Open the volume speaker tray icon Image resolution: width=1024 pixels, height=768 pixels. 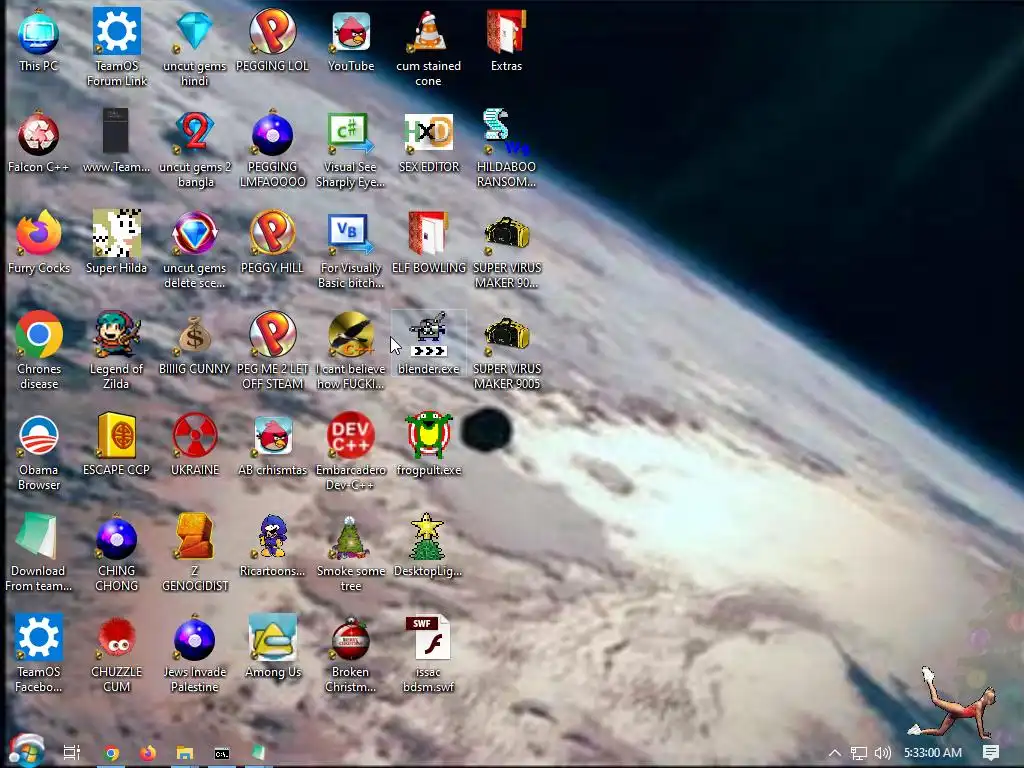click(883, 753)
